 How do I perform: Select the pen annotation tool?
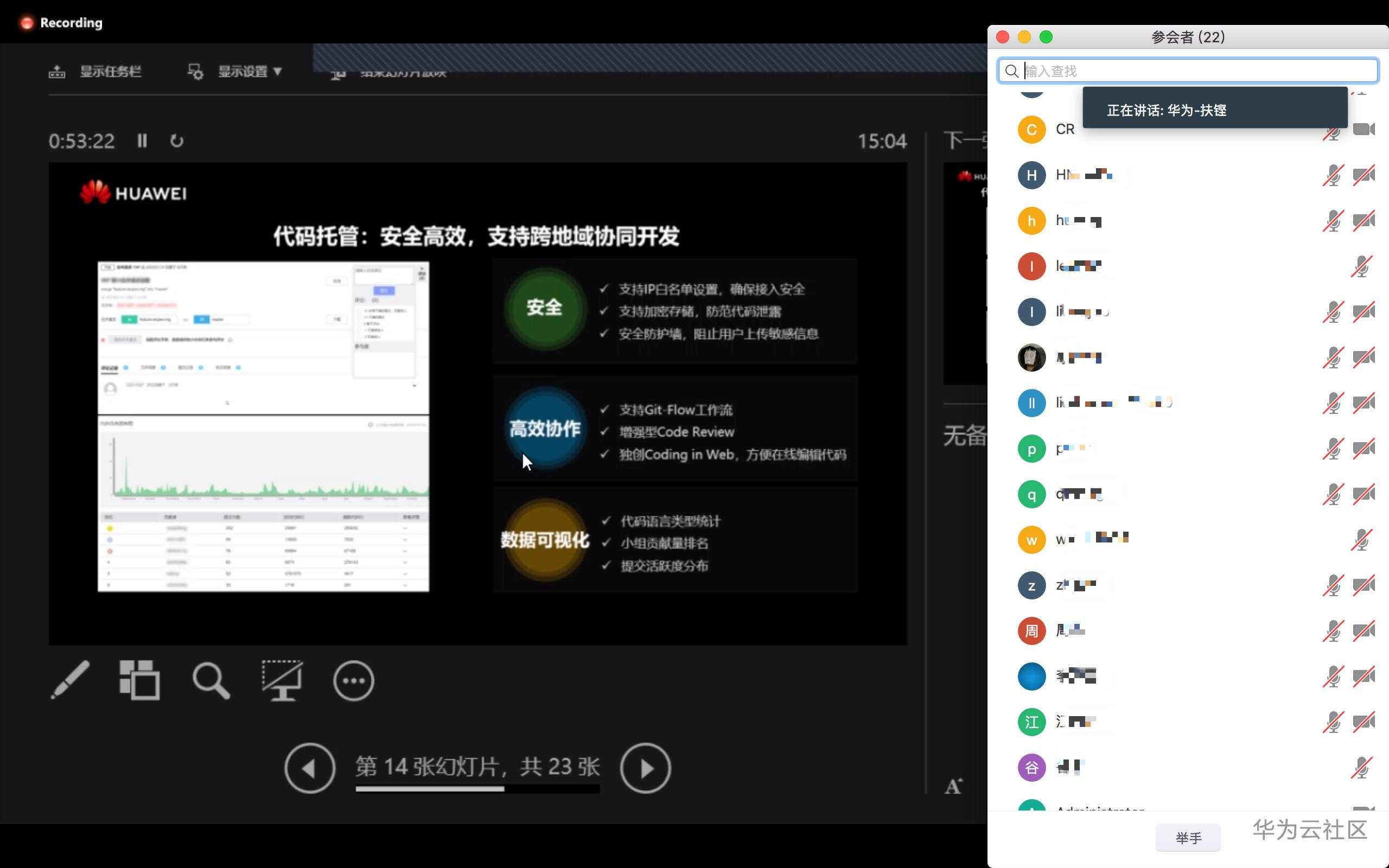tap(70, 680)
